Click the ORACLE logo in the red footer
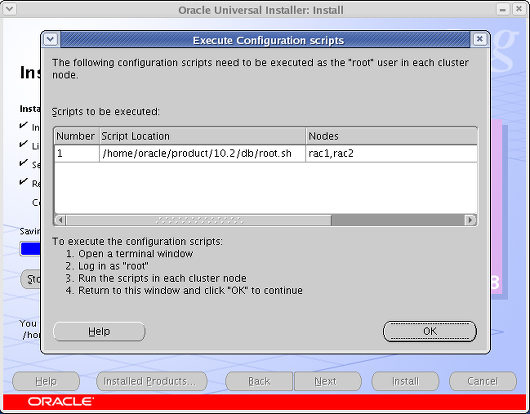The width and height of the screenshot is (530, 414). [61, 401]
